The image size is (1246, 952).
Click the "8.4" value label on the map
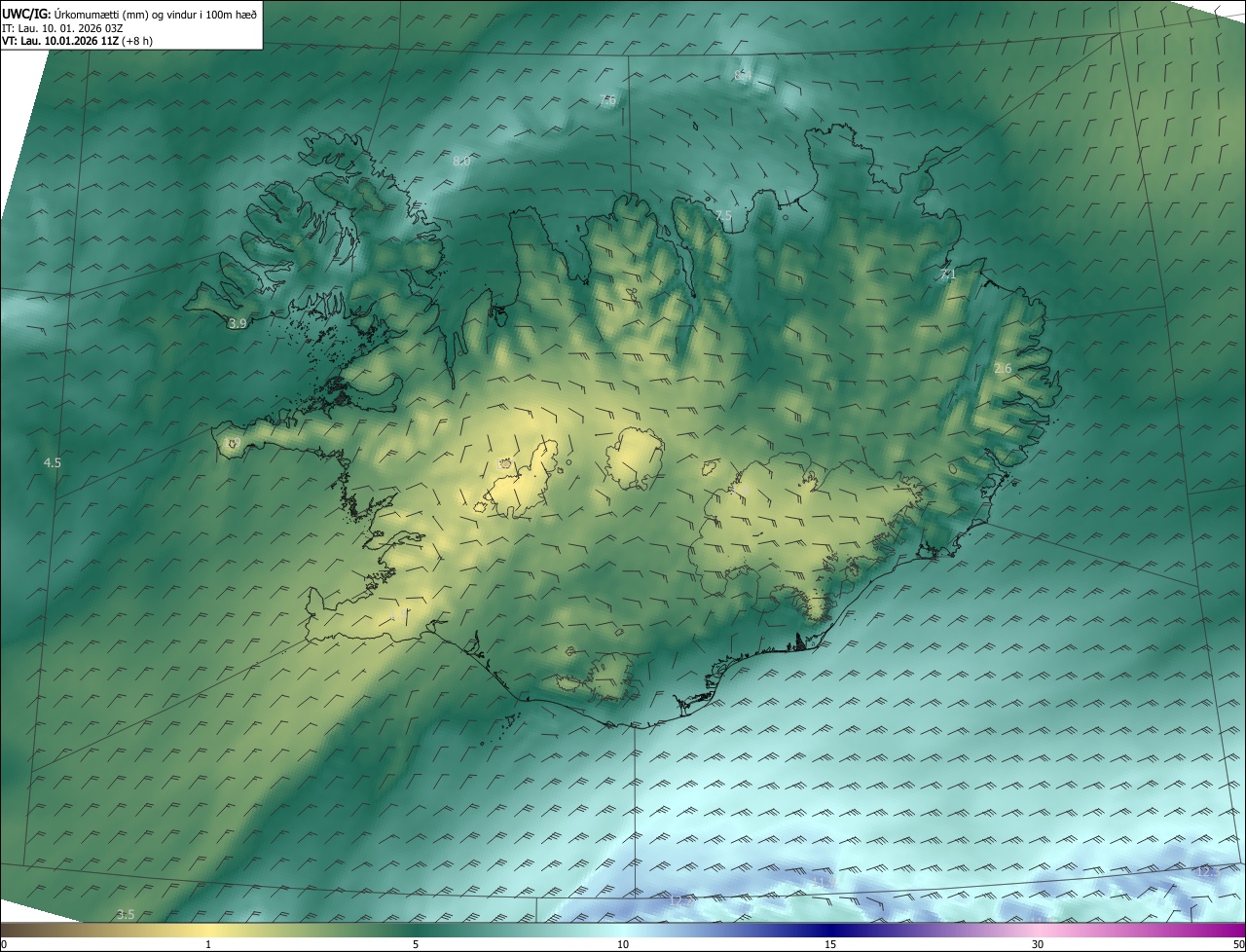742,75
